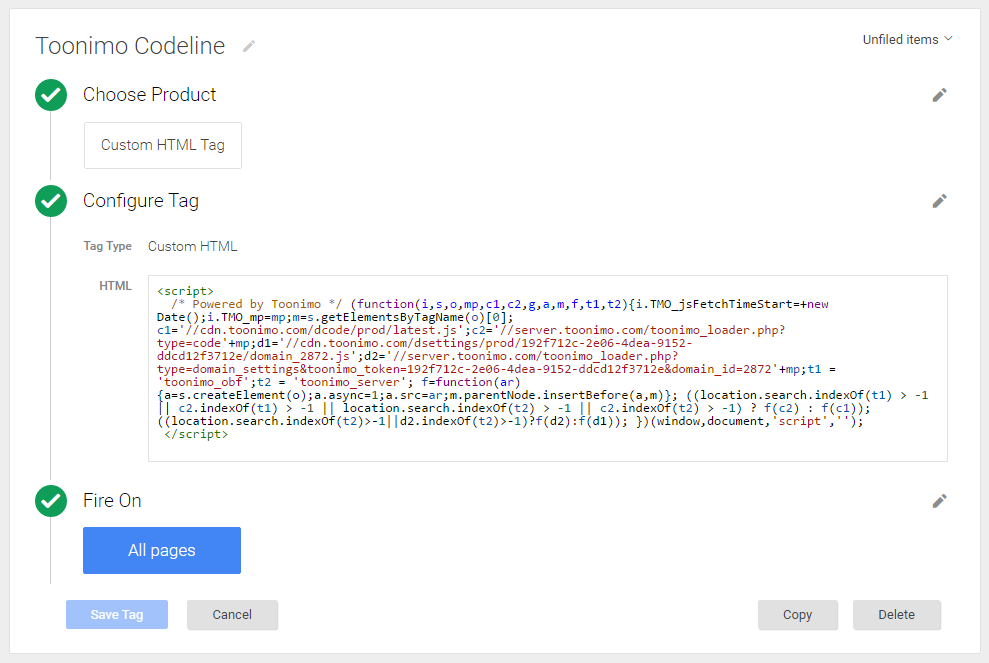Delete the Toonimo Codeline tag
Image resolution: width=989 pixels, height=663 pixels.
click(896, 614)
